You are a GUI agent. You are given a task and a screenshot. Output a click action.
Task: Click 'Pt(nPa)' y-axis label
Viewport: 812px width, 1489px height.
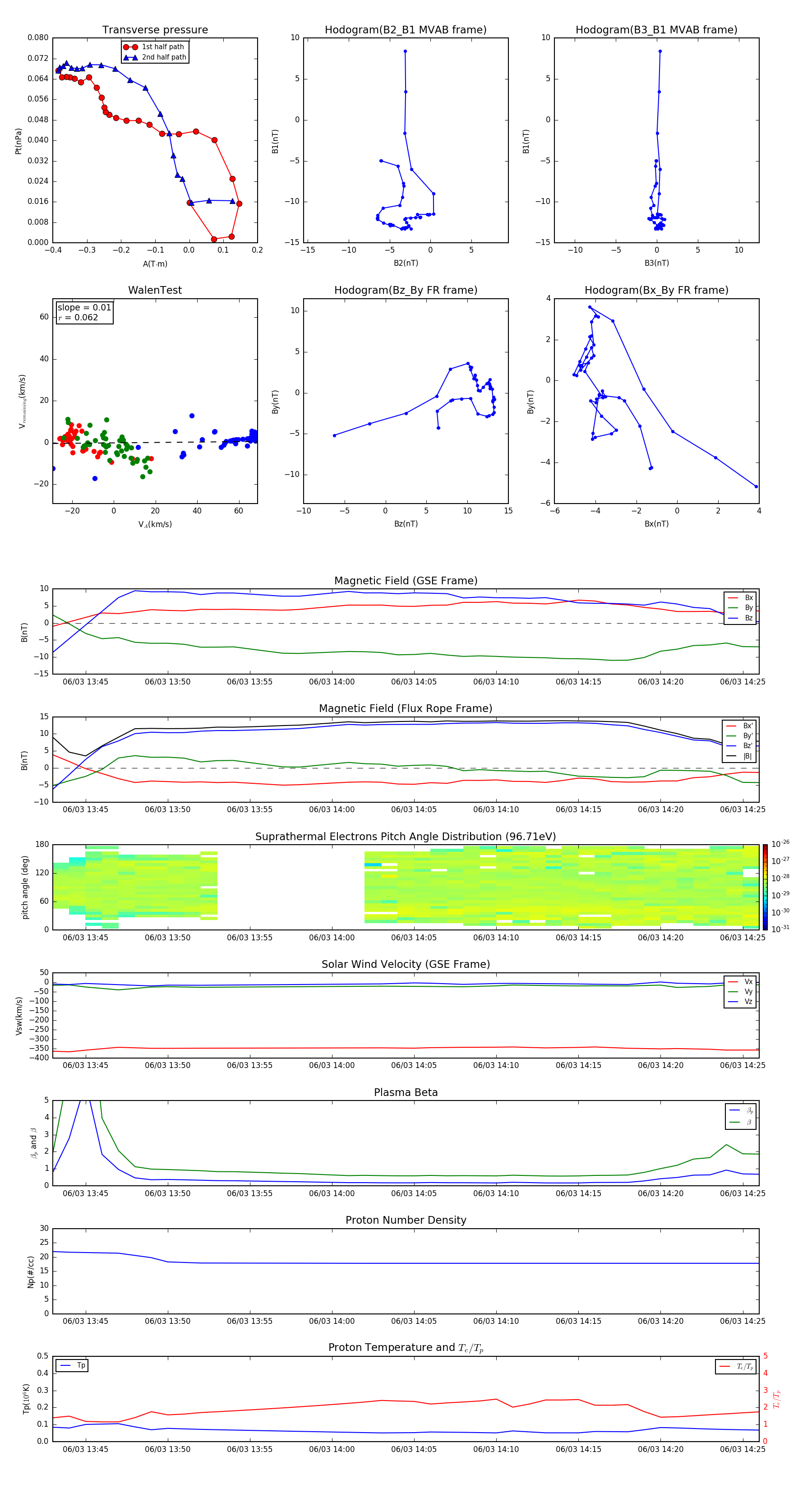coord(18,140)
